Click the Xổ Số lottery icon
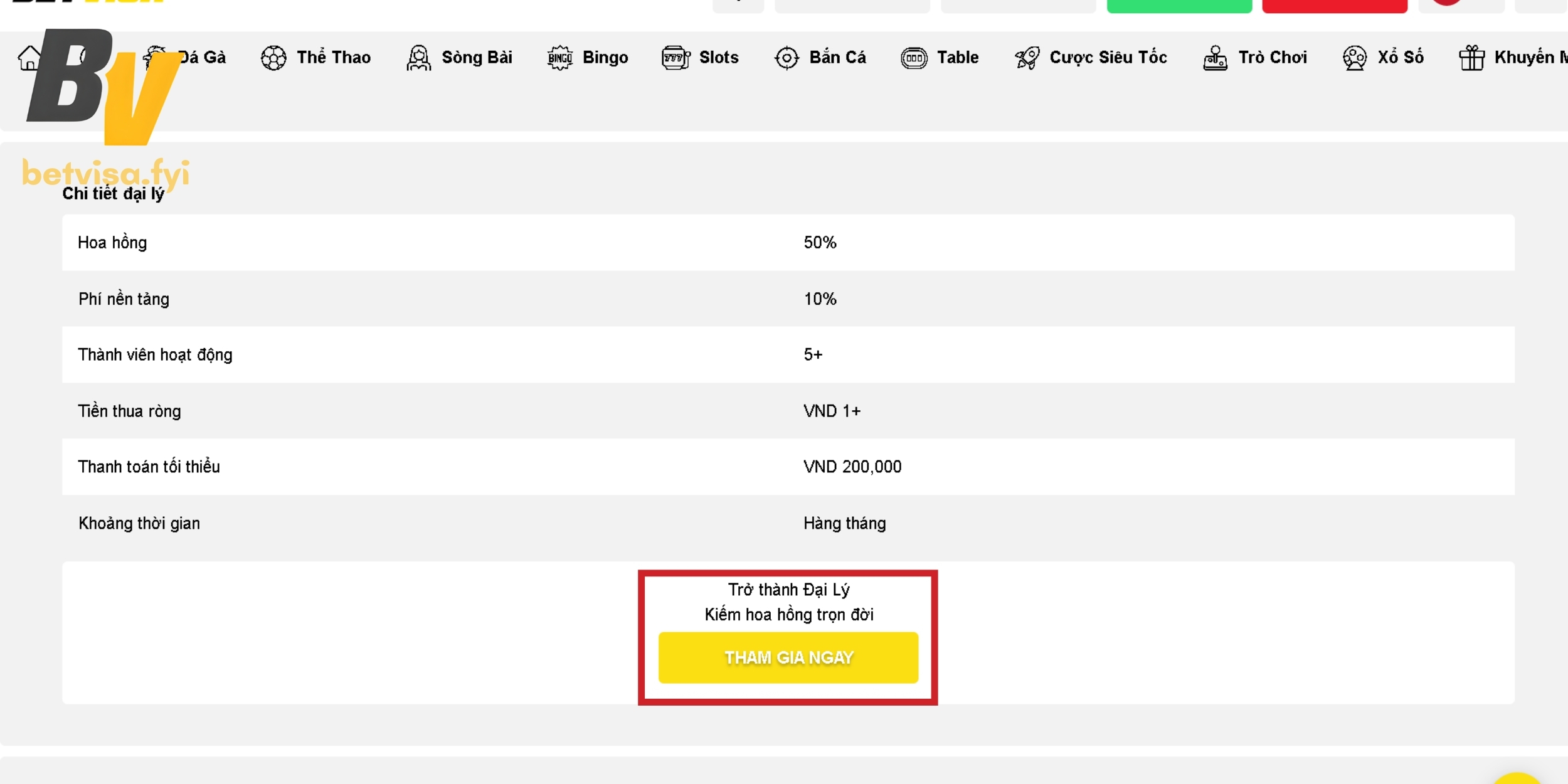Image resolution: width=1568 pixels, height=784 pixels. tap(1354, 58)
